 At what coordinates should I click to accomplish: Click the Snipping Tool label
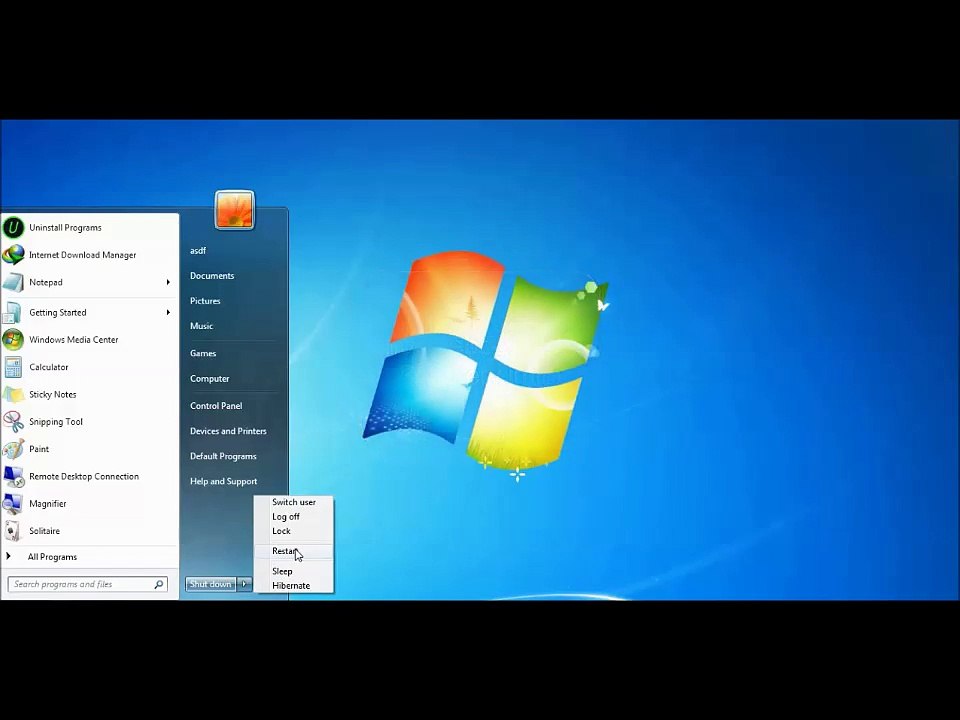pyautogui.click(x=56, y=422)
